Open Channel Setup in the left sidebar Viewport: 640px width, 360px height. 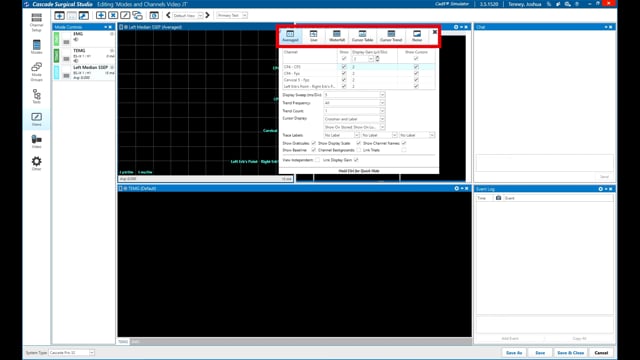[36, 22]
